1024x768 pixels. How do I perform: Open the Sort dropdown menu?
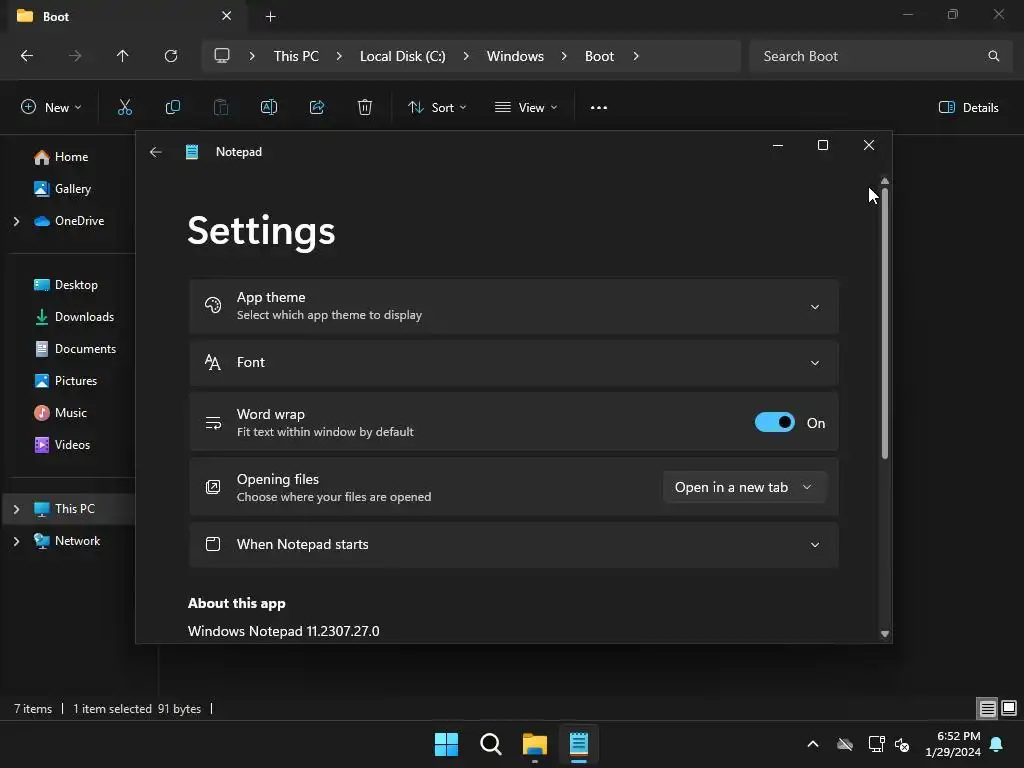pyautogui.click(x=437, y=108)
